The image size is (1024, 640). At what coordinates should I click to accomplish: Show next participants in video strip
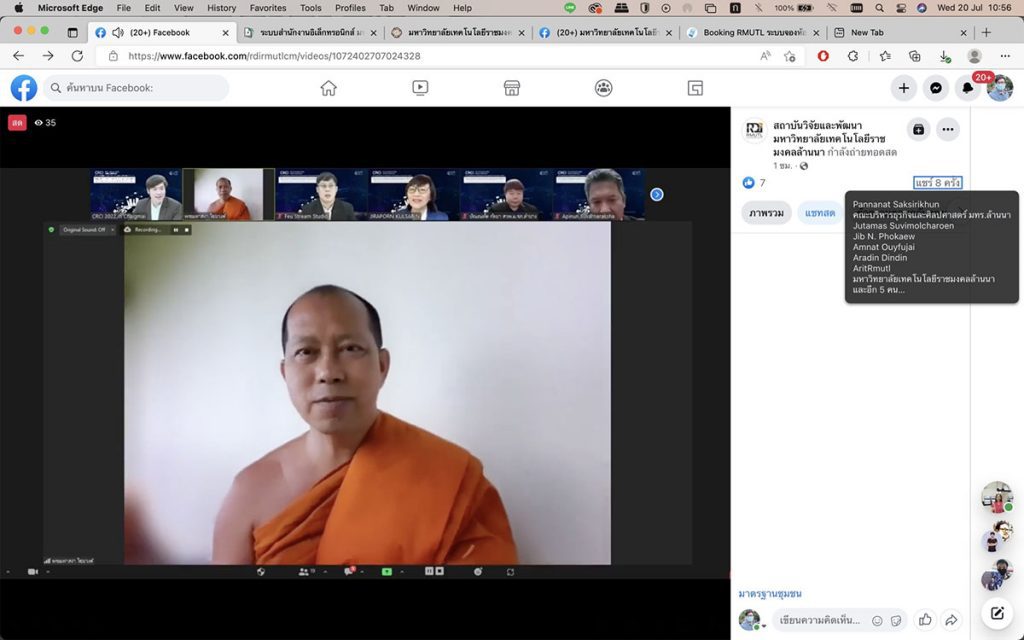click(x=657, y=194)
